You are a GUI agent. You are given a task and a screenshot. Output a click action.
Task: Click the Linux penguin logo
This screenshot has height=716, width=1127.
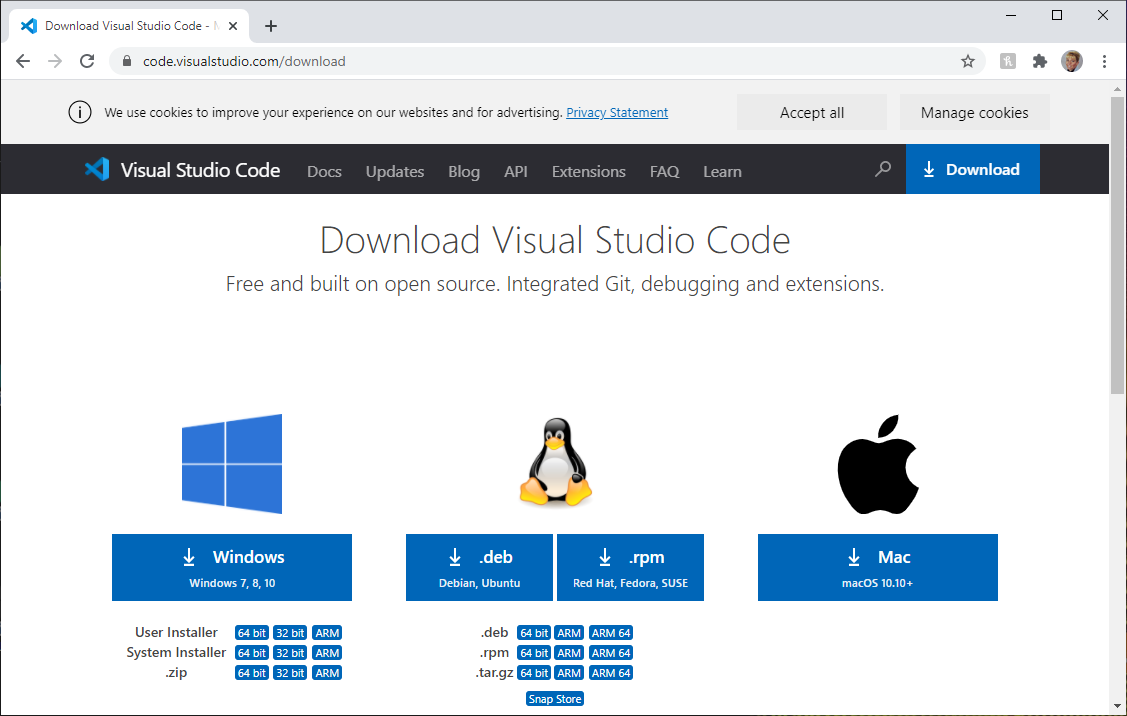tap(555, 462)
